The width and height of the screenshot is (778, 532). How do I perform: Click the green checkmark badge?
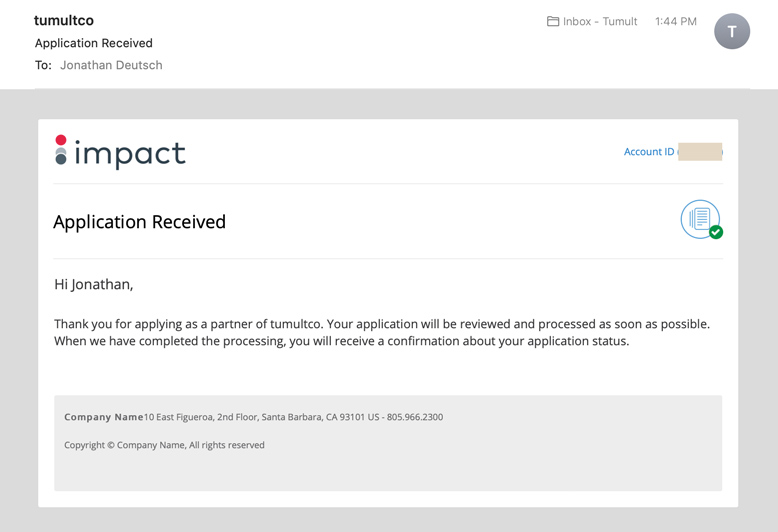(x=716, y=232)
